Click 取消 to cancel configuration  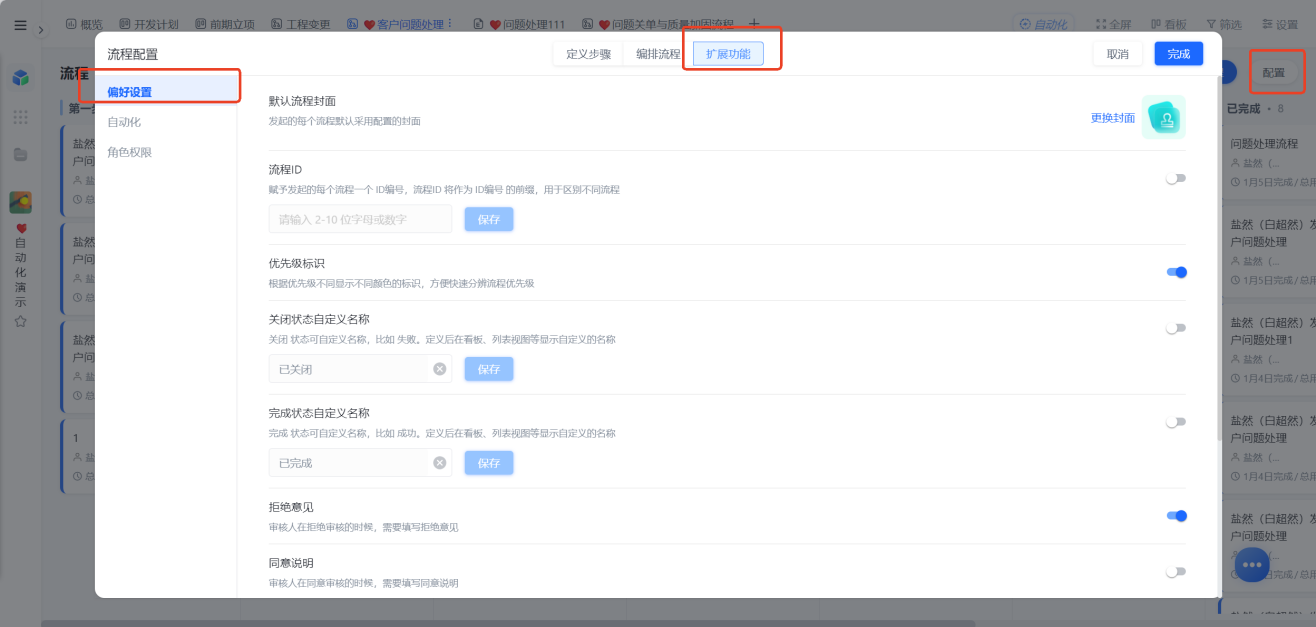[1118, 54]
